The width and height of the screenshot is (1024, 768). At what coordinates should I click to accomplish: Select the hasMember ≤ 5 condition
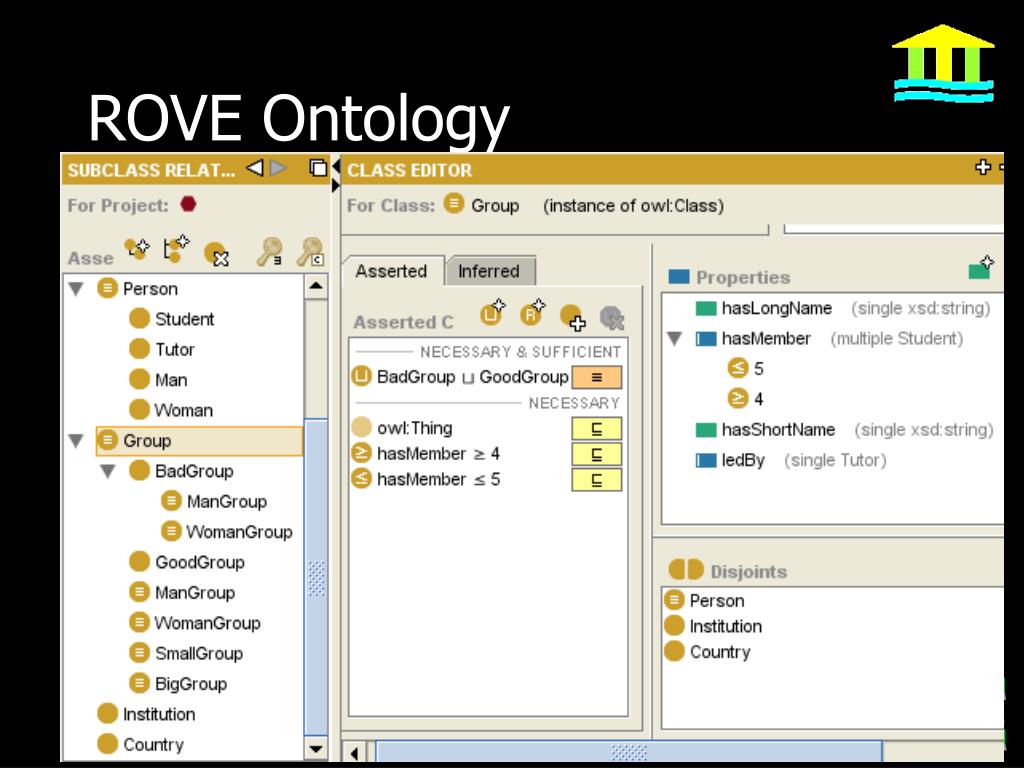(426, 479)
